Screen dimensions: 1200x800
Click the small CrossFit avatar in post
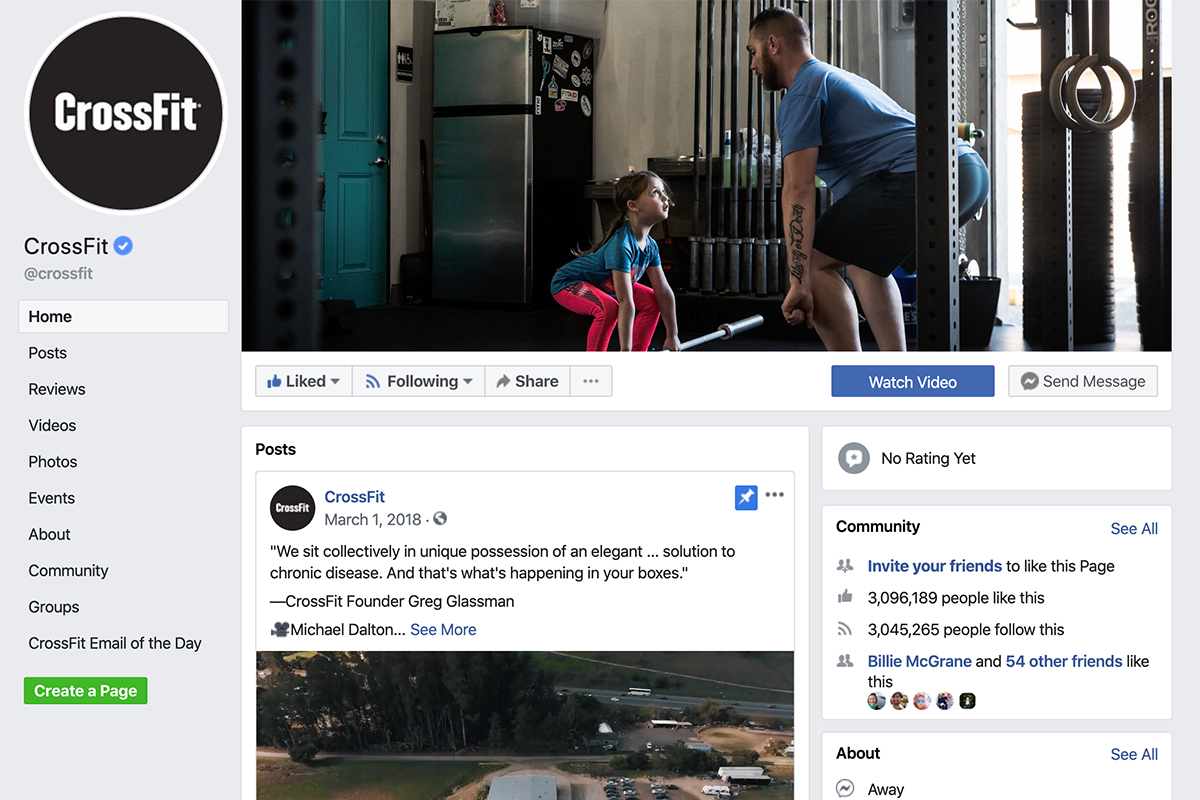[x=293, y=508]
